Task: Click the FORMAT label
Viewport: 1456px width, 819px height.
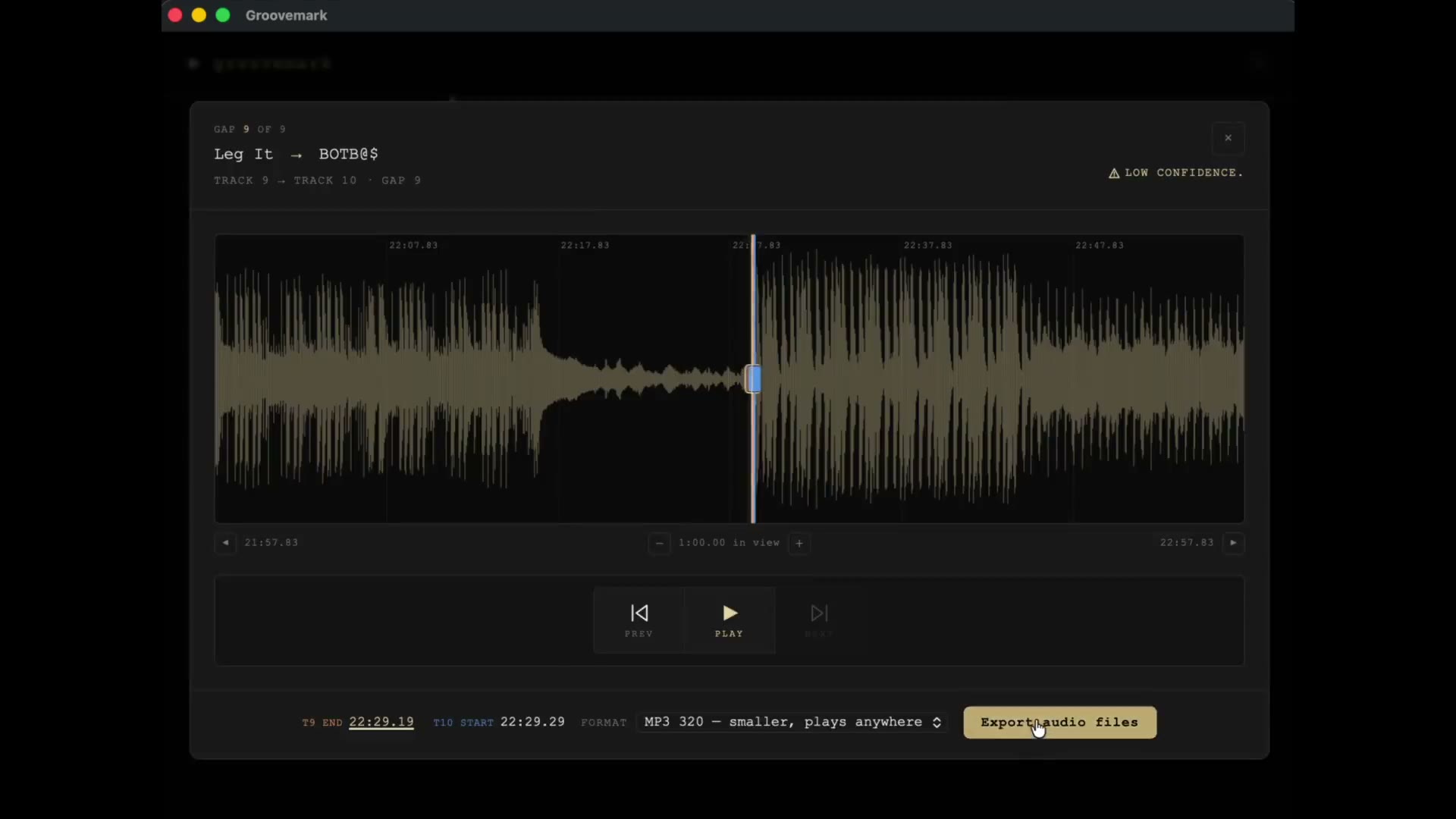Action: coord(604,723)
